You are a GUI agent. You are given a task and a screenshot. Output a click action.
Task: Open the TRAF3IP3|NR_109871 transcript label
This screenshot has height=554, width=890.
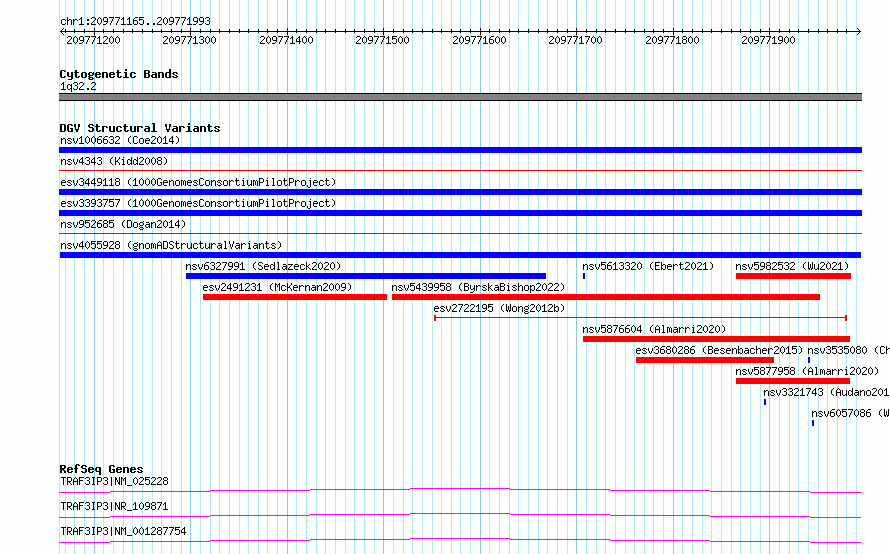coord(114,506)
